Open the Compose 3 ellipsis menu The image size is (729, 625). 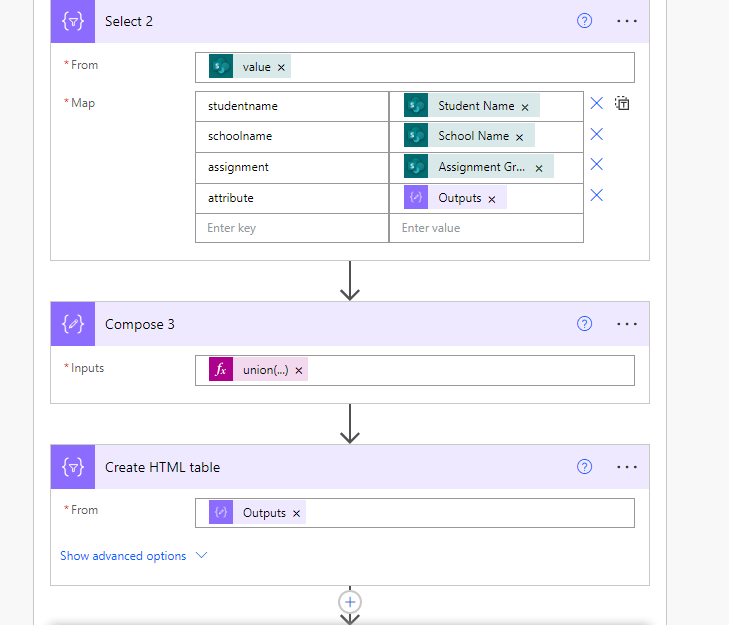pos(626,324)
